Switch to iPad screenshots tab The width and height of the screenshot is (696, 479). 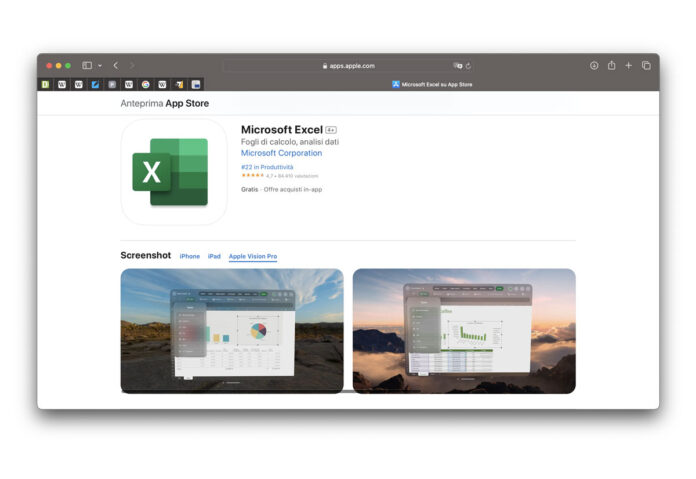214,256
